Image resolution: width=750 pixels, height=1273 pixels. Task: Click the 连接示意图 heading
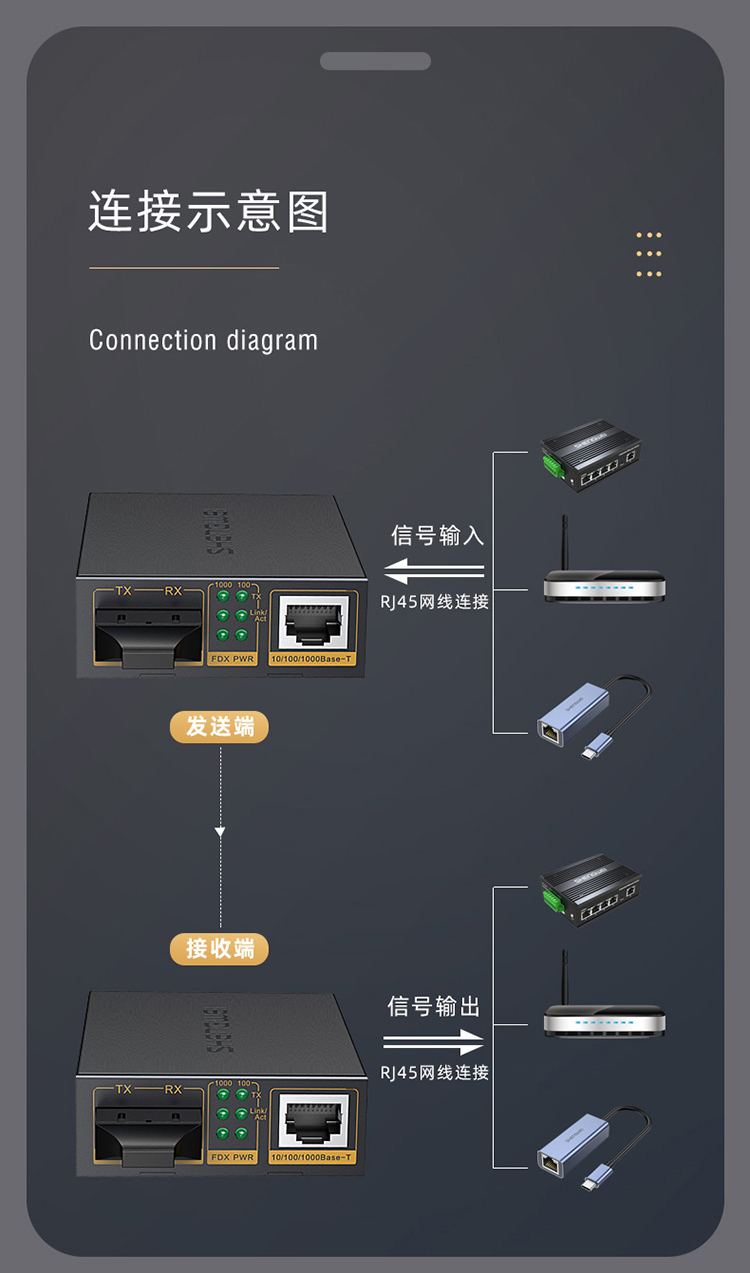click(x=209, y=211)
